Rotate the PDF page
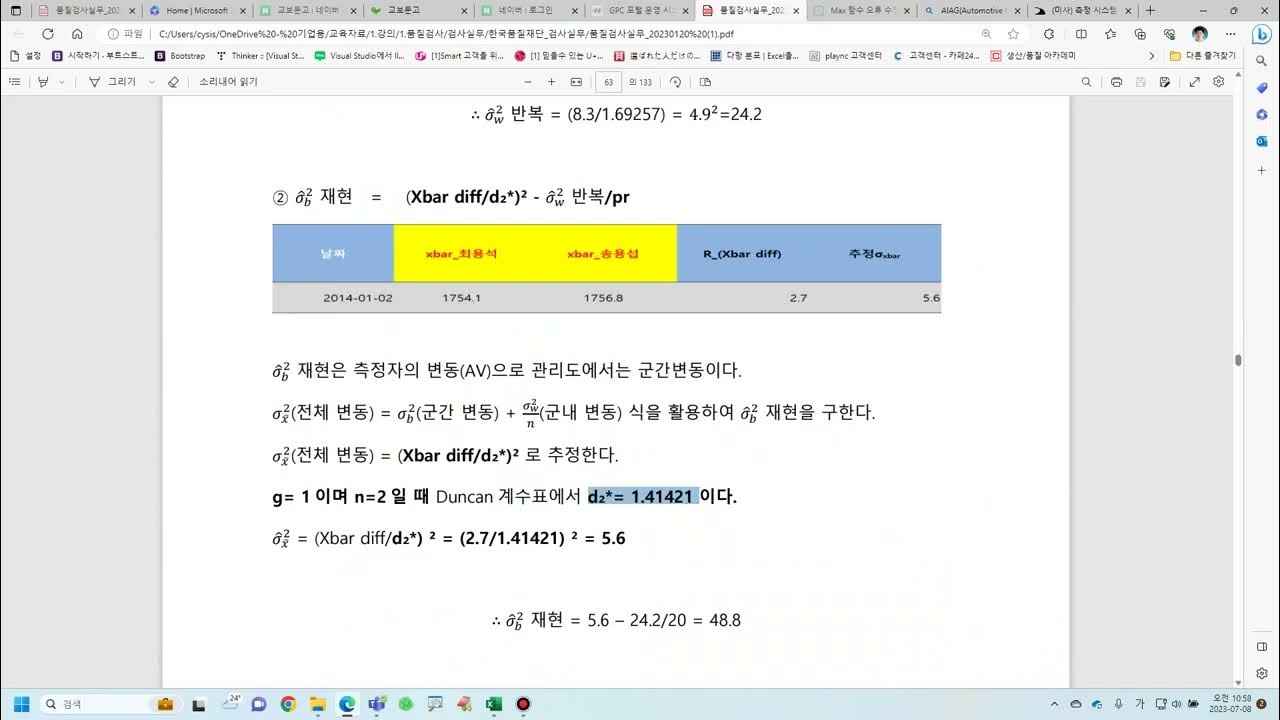 675,82
